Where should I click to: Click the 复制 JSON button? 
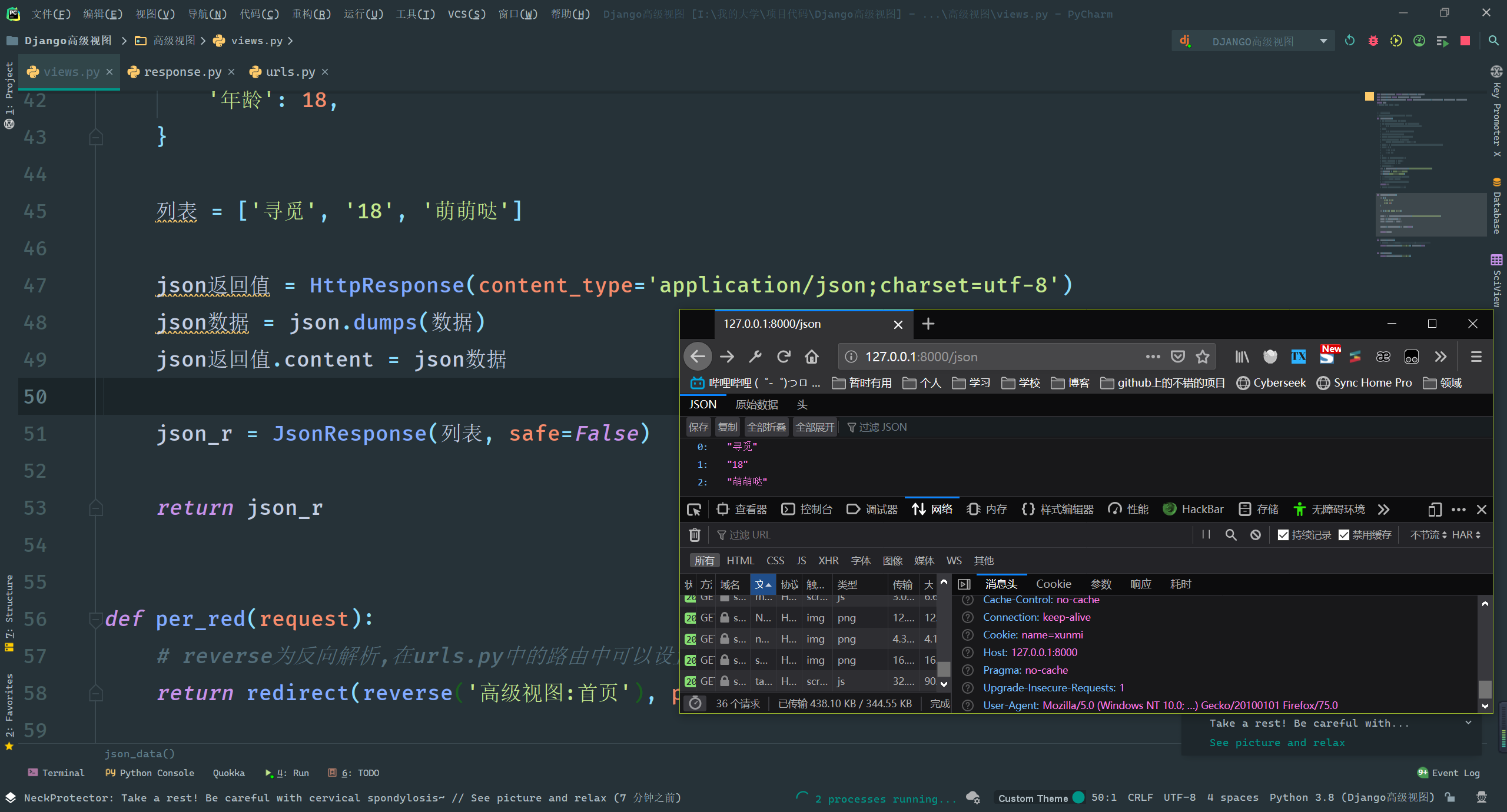(x=727, y=427)
